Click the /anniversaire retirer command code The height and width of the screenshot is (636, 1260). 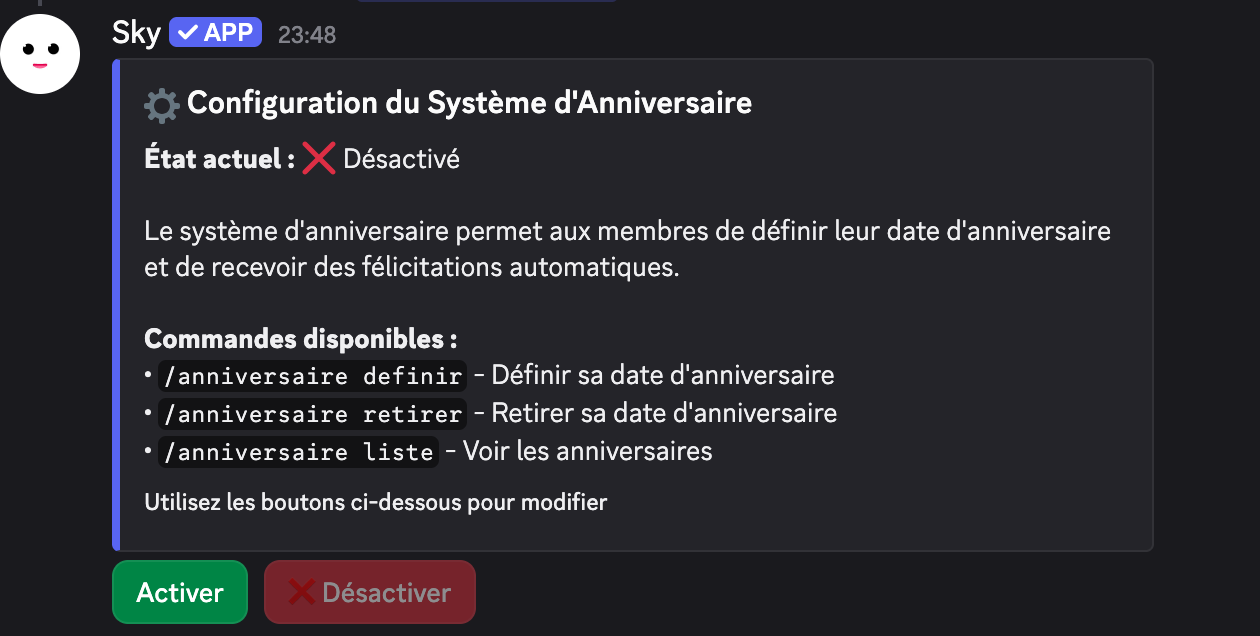pos(313,413)
